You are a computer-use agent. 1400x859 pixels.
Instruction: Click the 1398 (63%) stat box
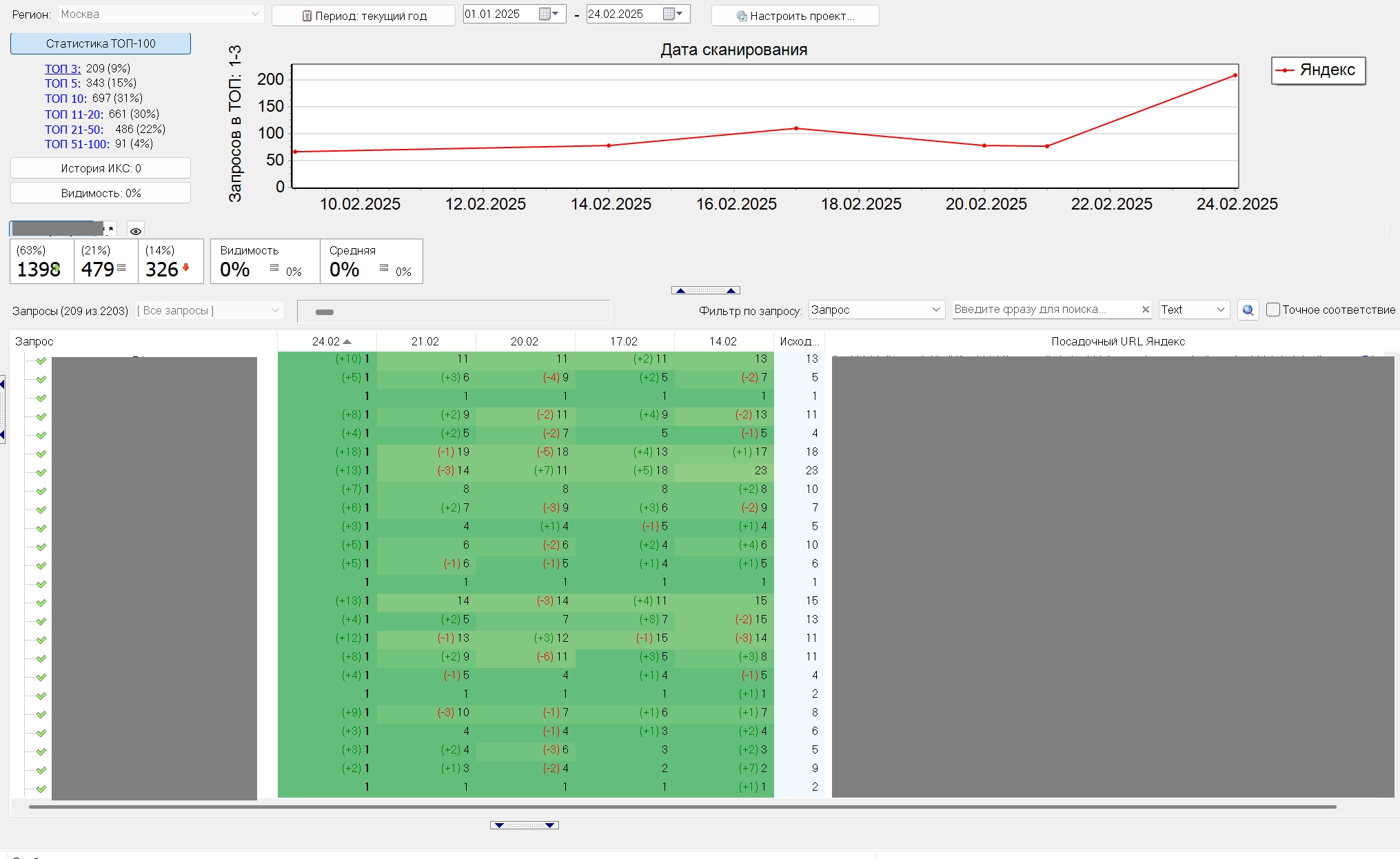(42, 261)
